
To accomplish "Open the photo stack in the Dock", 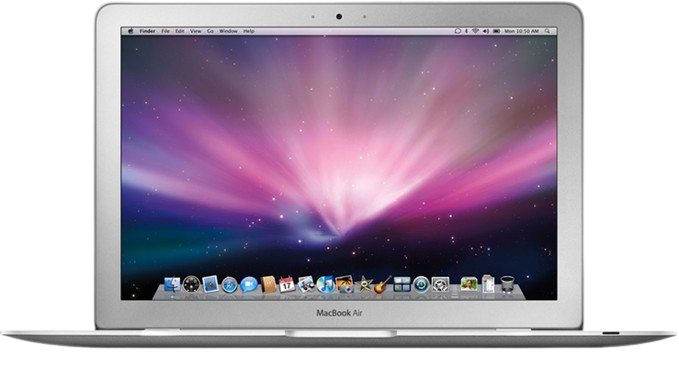I will click(469, 284).
